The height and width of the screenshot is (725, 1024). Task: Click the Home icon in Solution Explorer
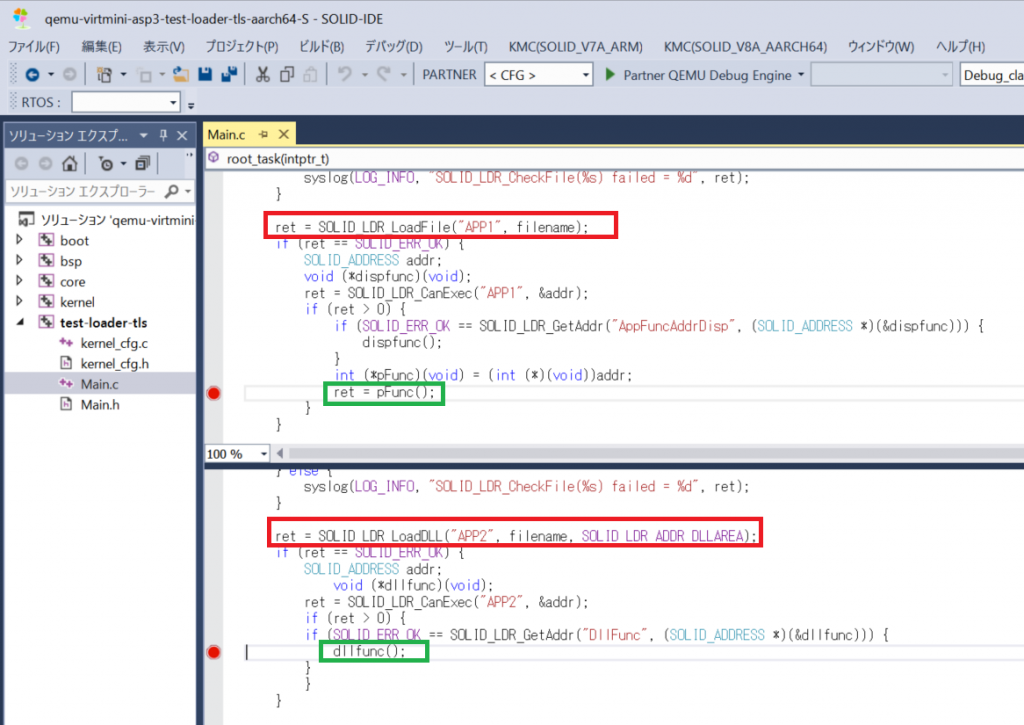69,164
